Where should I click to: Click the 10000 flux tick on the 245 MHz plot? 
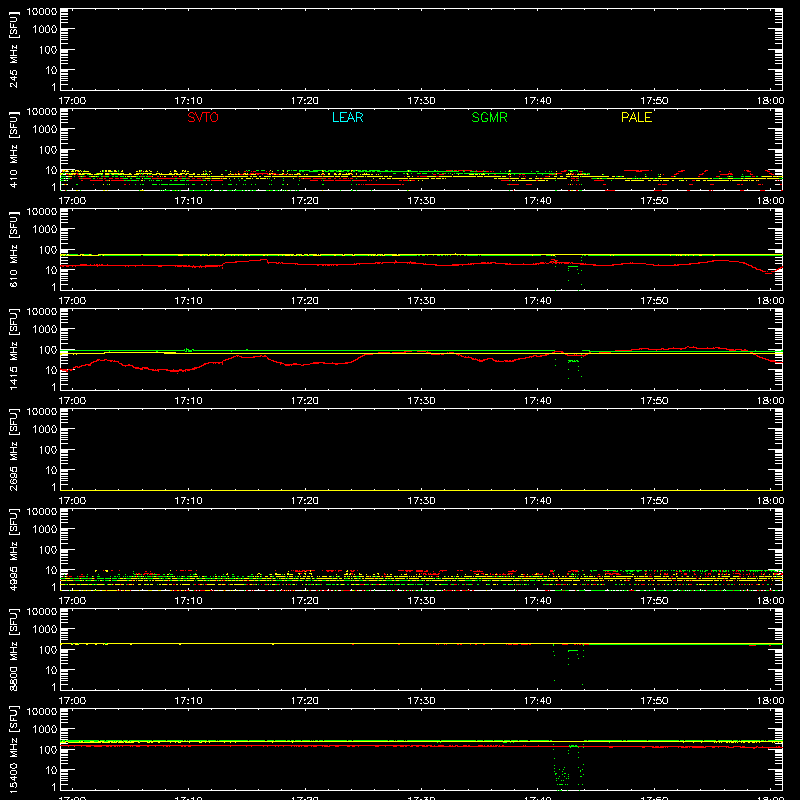42,12
